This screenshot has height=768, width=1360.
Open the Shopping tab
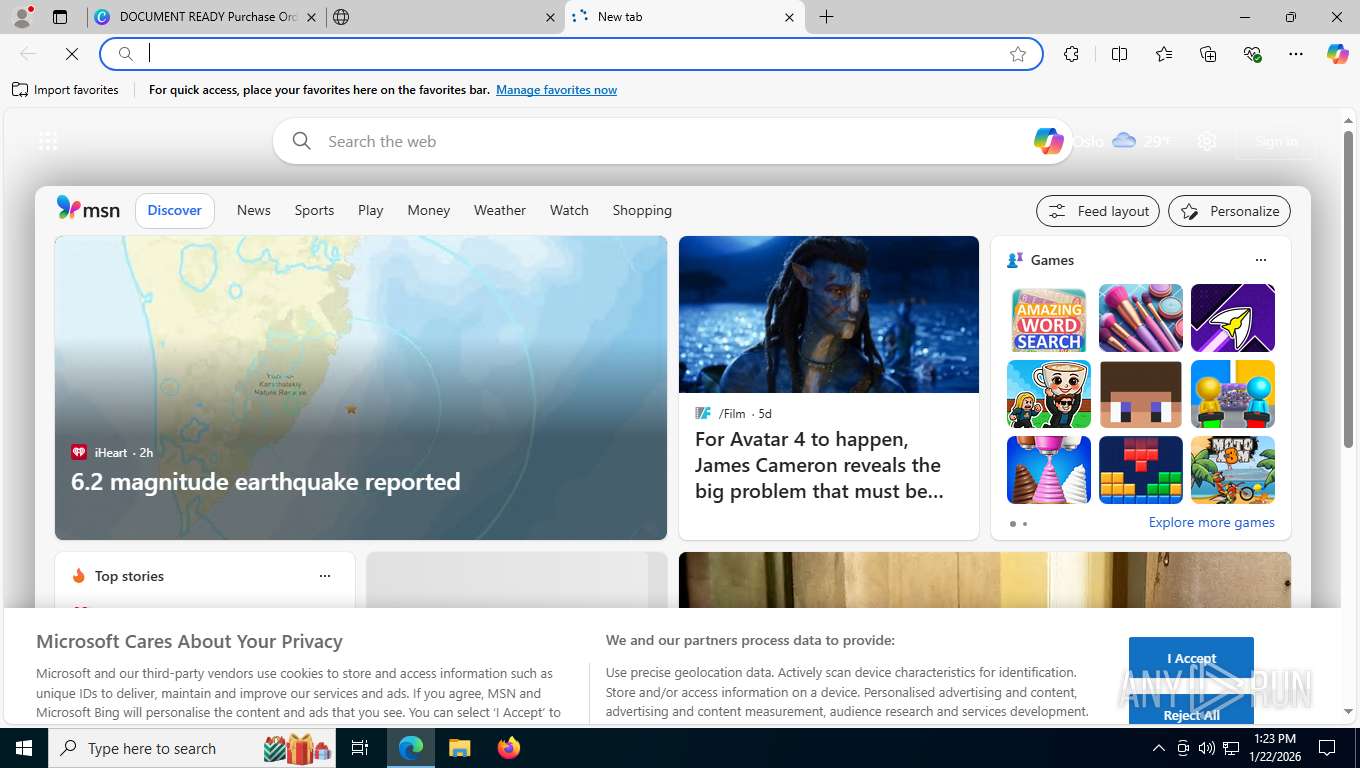coord(642,210)
